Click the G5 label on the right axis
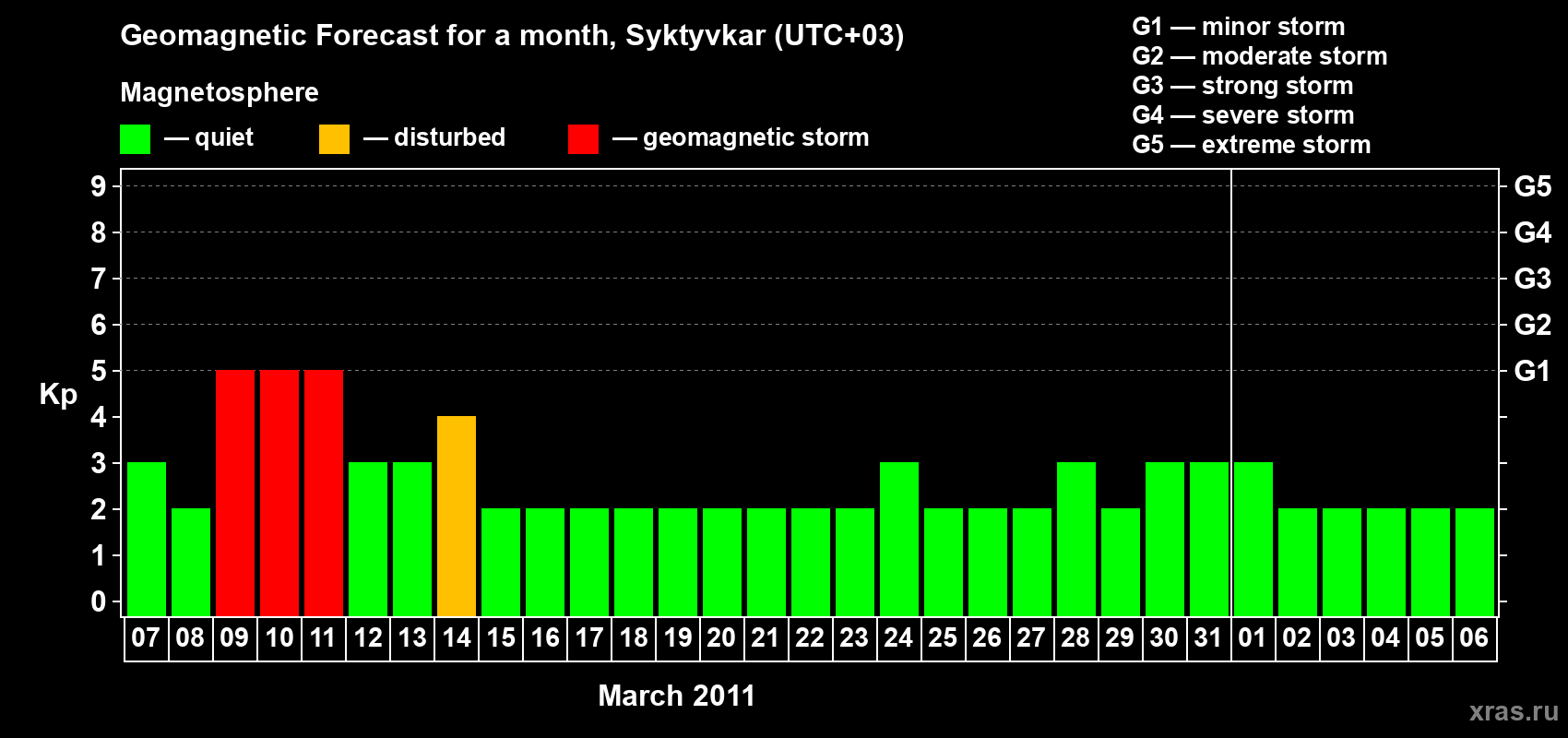Viewport: 1568px width, 738px height. (x=1533, y=186)
